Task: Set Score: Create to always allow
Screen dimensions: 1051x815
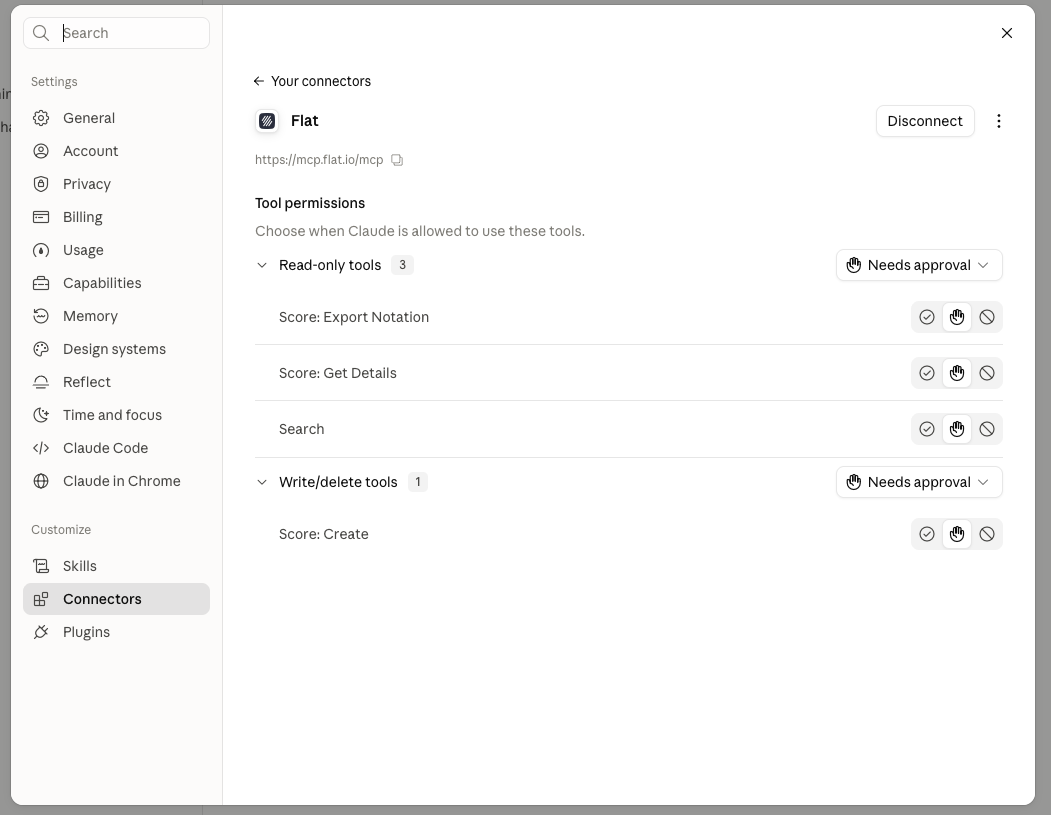Action: (927, 534)
